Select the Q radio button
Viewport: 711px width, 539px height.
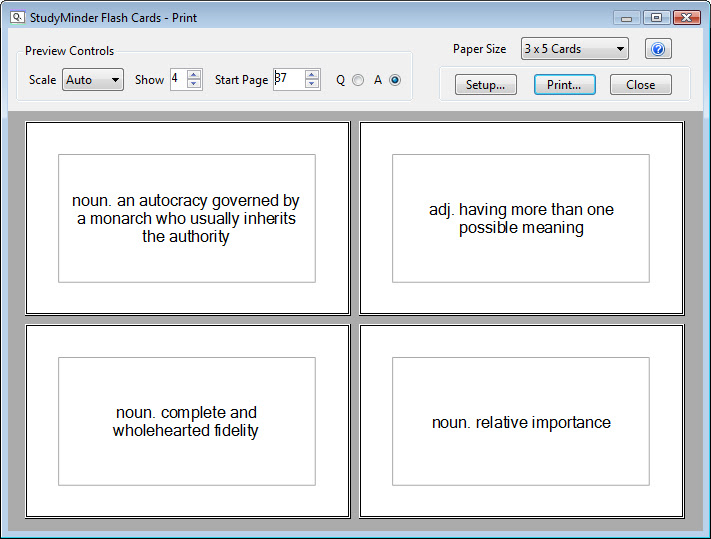point(358,80)
